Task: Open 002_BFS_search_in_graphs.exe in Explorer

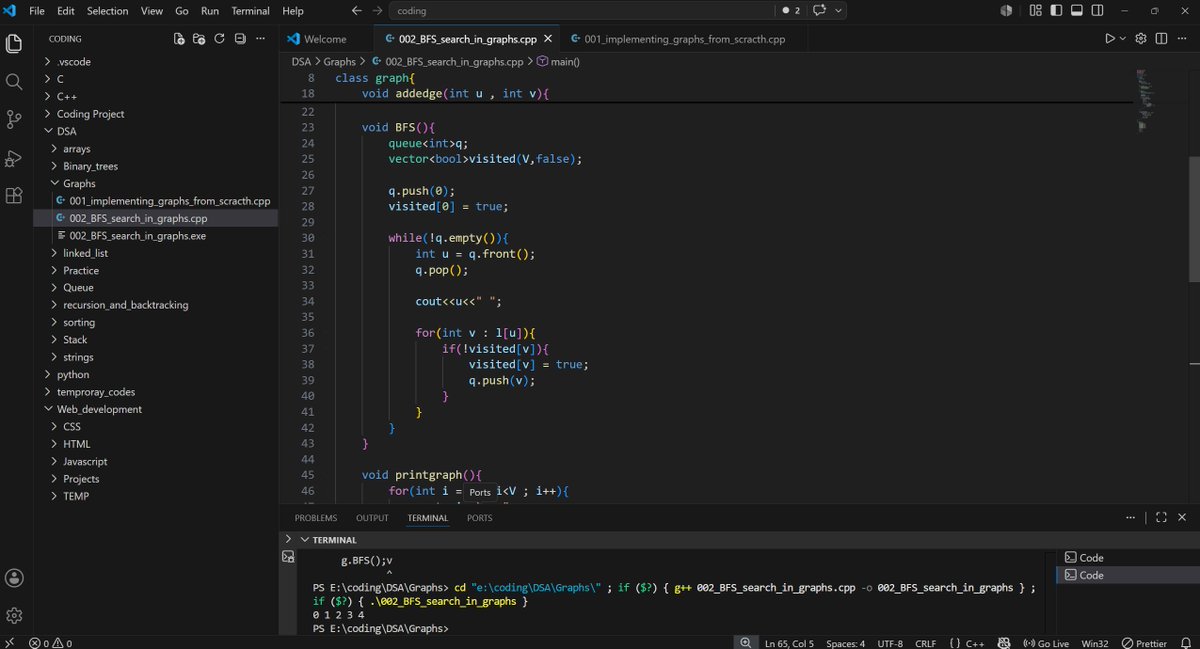Action: coord(138,235)
